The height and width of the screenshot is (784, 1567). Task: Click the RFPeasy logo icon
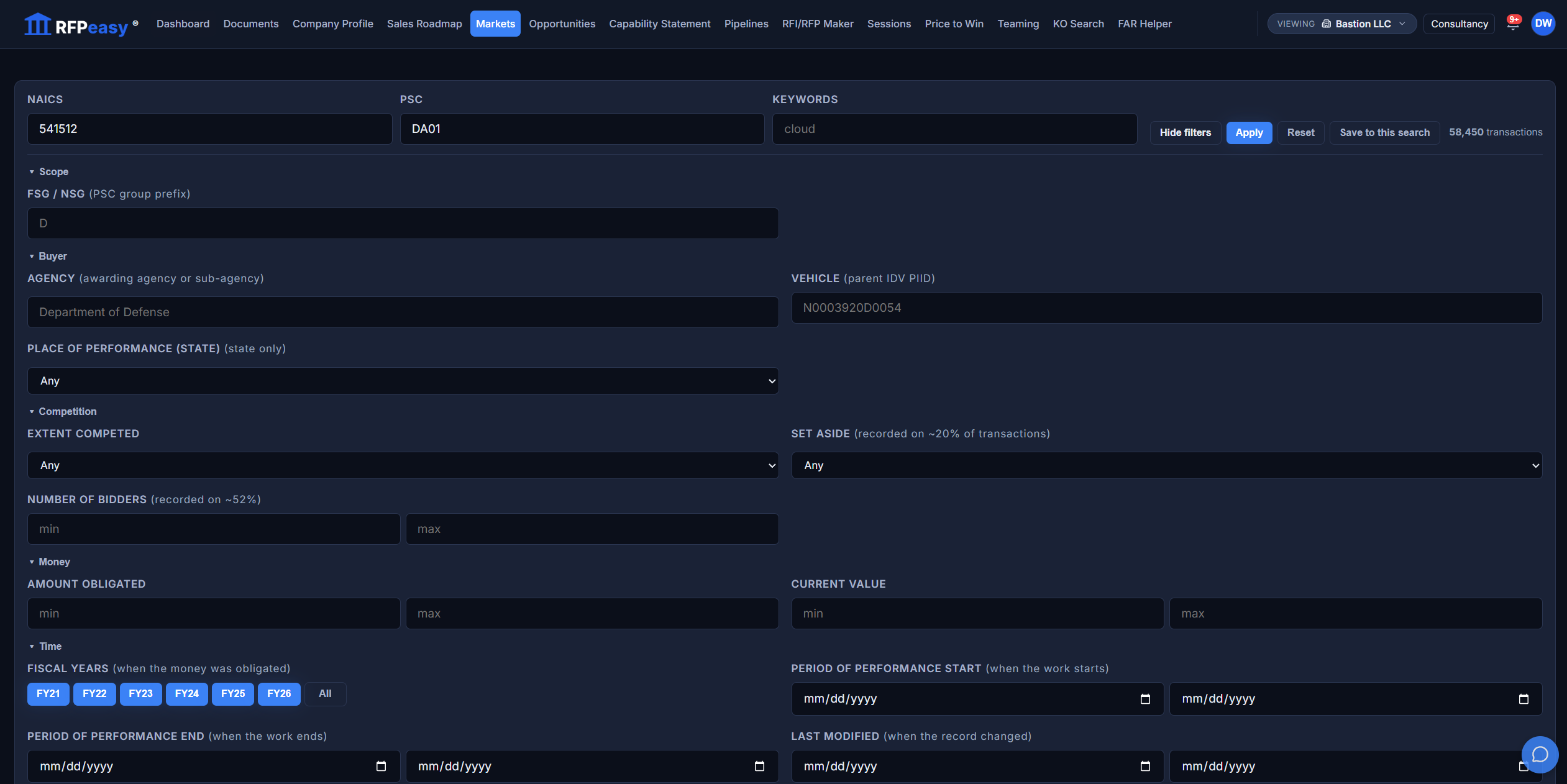tap(37, 24)
